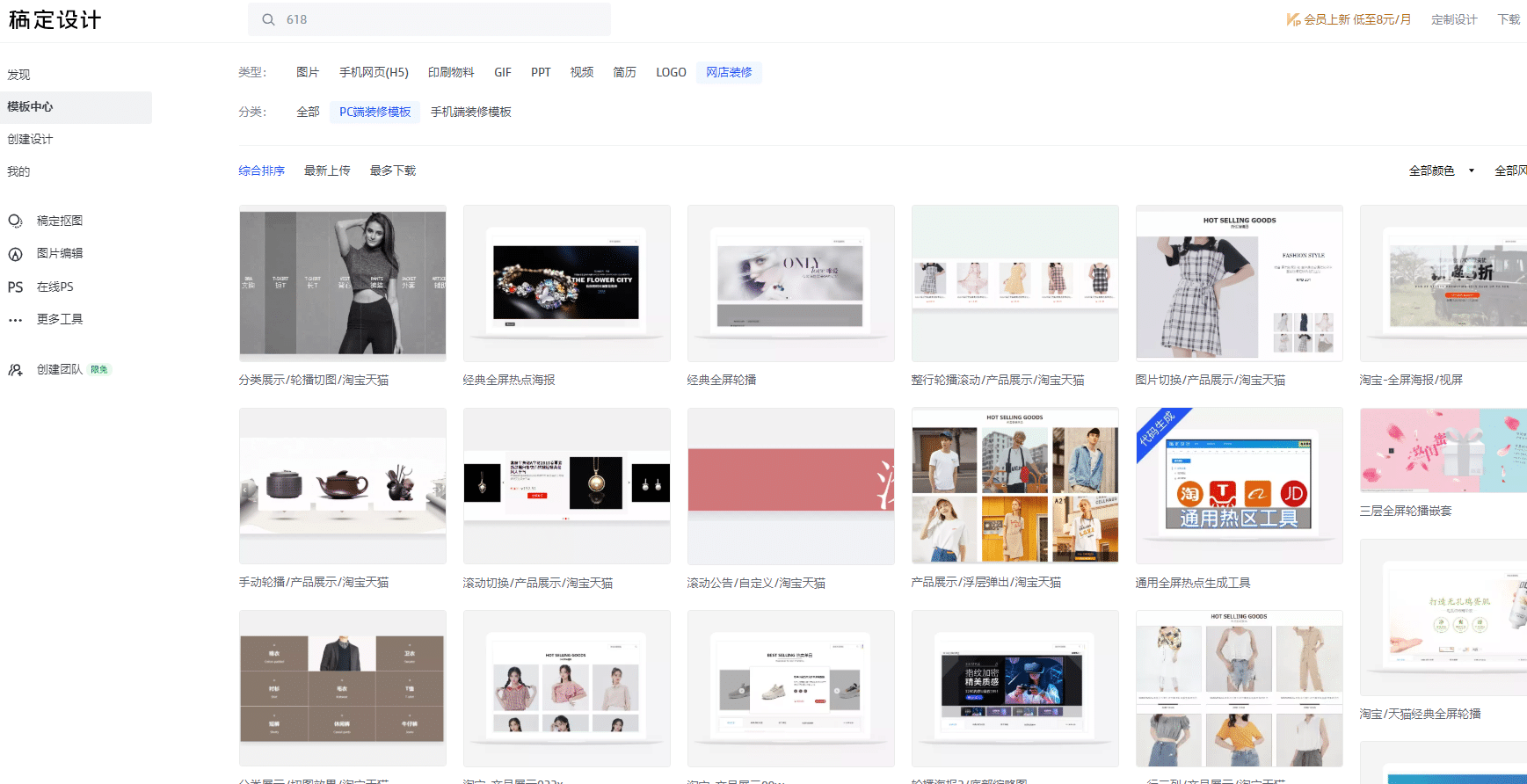Screen dimensions: 1527x784
Task: Choose the PC端装修模板 category filter
Action: click(375, 112)
